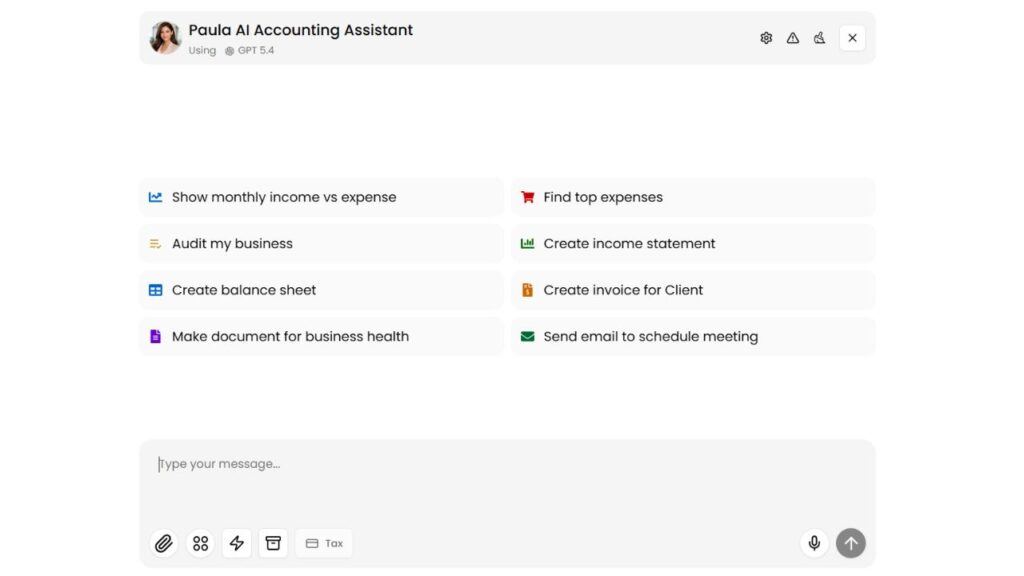This screenshot has height=576, width=1024.
Task: Select Send email to schedule meeting
Action: coord(693,336)
